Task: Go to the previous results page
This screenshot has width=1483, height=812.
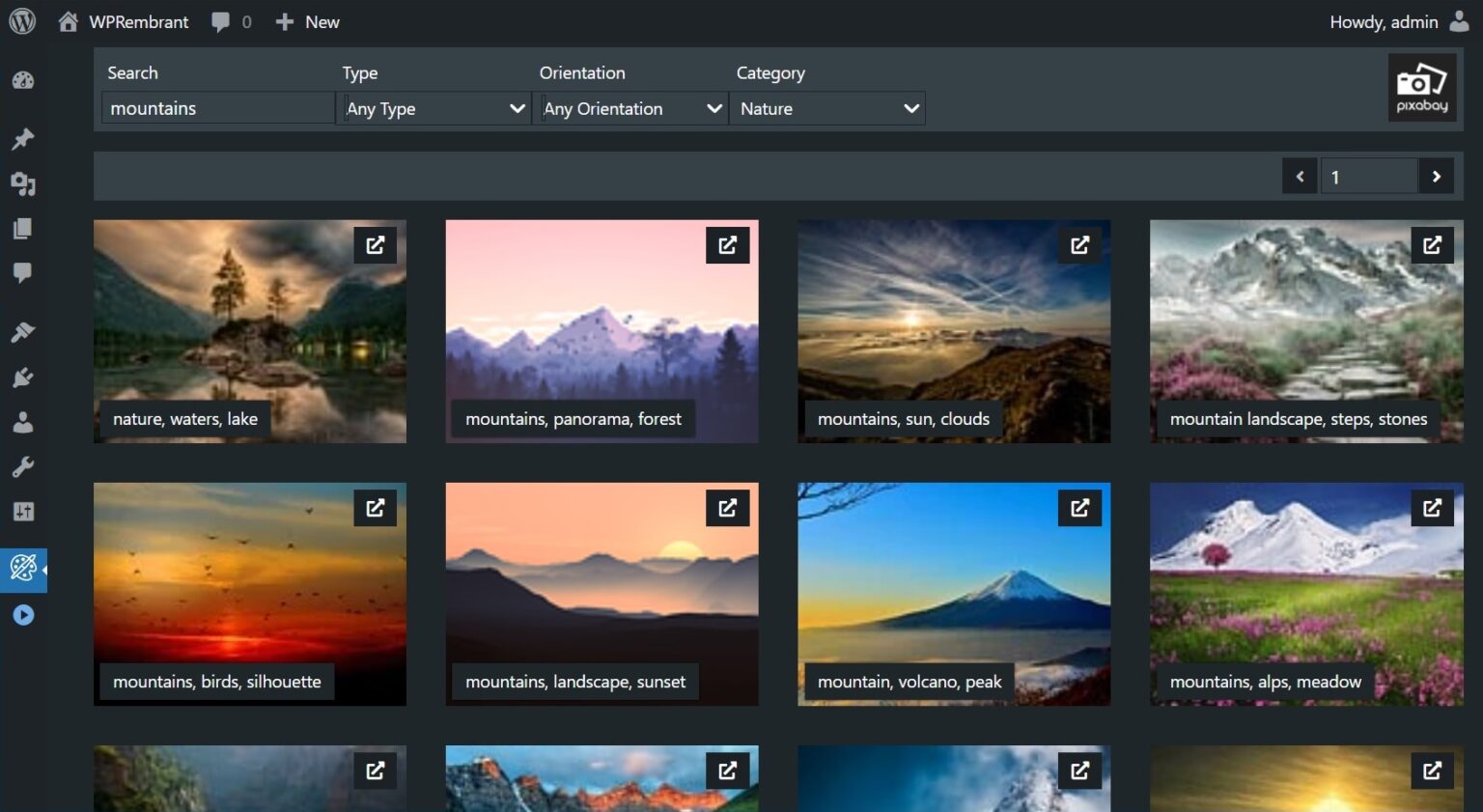Action: click(x=1300, y=177)
